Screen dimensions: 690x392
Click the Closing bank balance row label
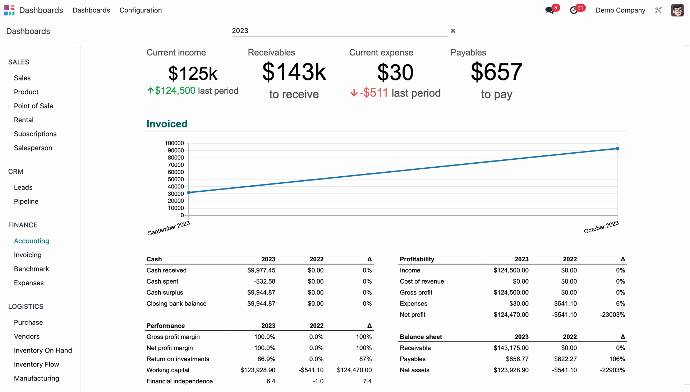pyautogui.click(x=176, y=304)
